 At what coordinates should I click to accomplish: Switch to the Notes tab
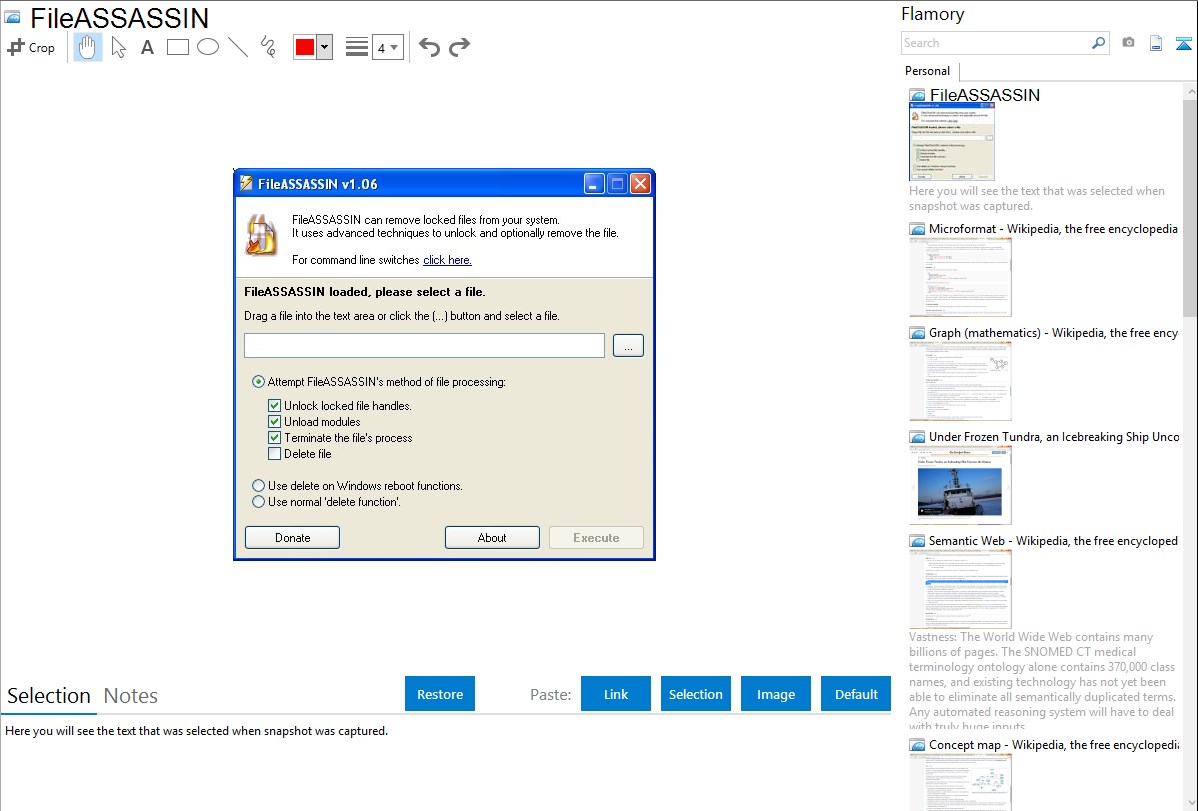tap(131, 696)
